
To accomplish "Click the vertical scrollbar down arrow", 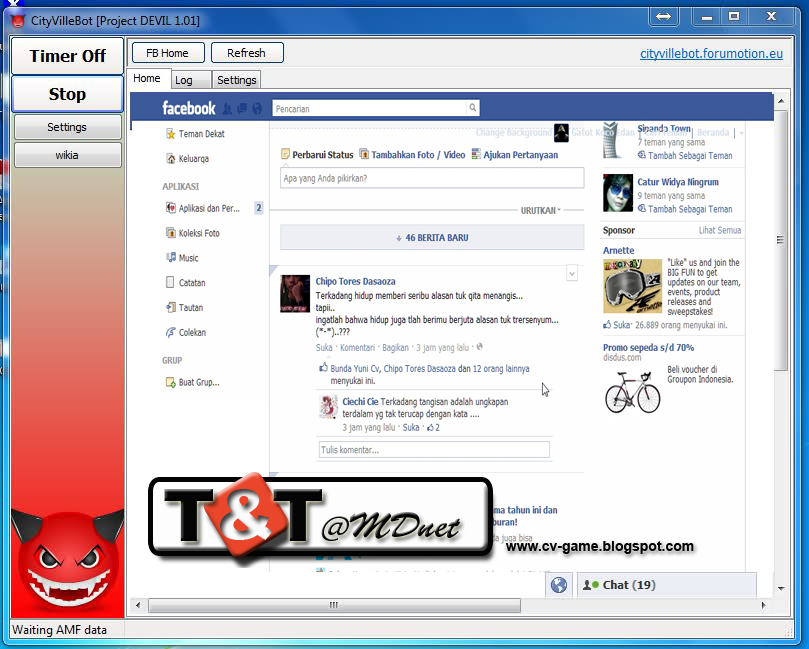I will [781, 588].
